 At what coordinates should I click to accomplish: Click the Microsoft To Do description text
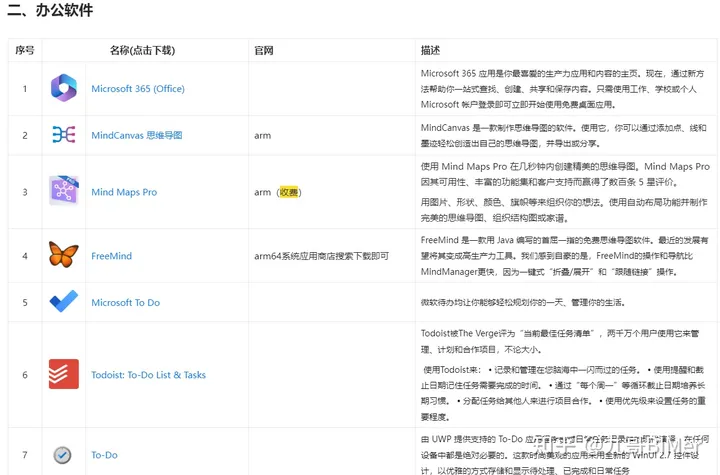[523, 302]
